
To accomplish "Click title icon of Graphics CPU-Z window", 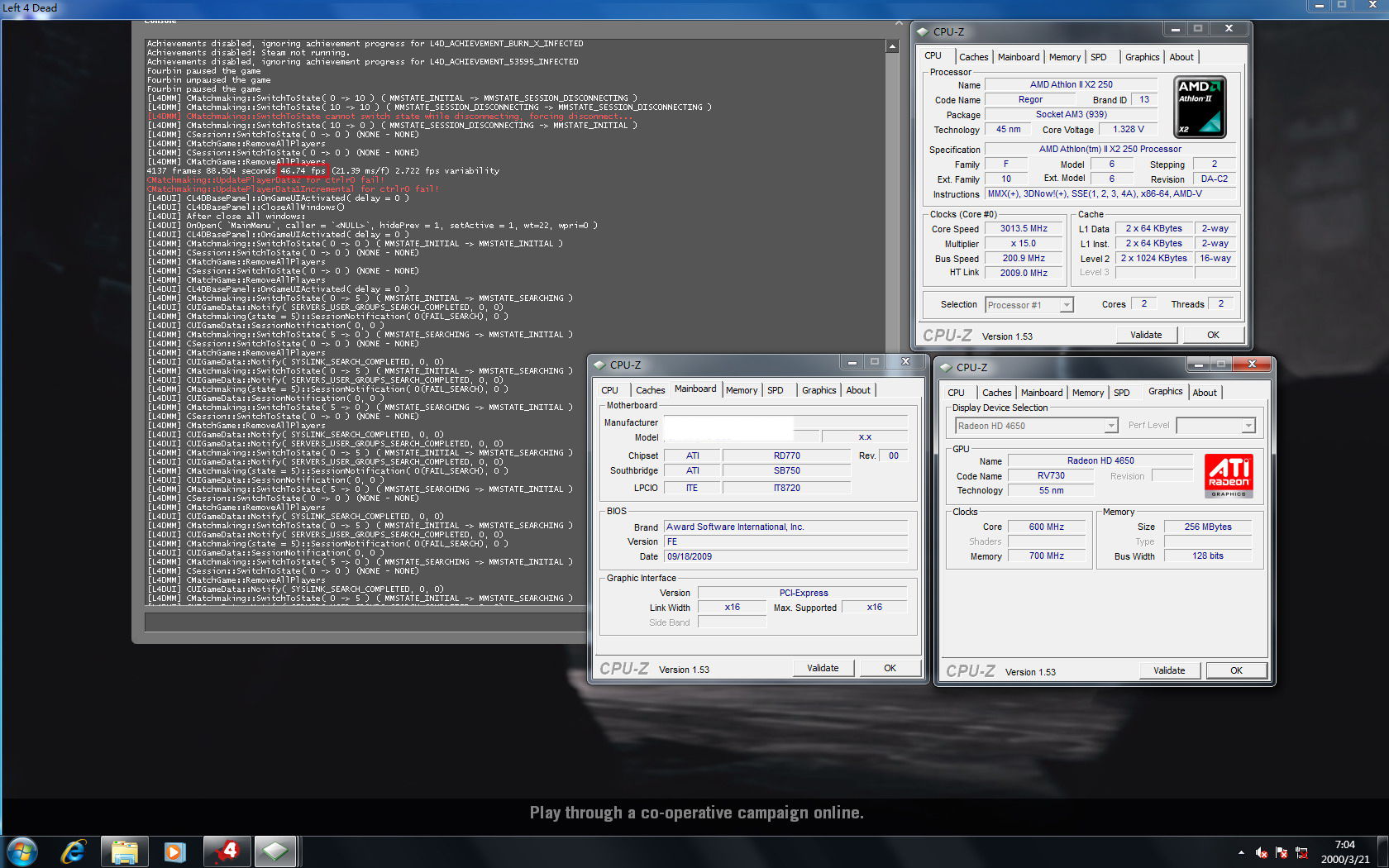I will 946,368.
